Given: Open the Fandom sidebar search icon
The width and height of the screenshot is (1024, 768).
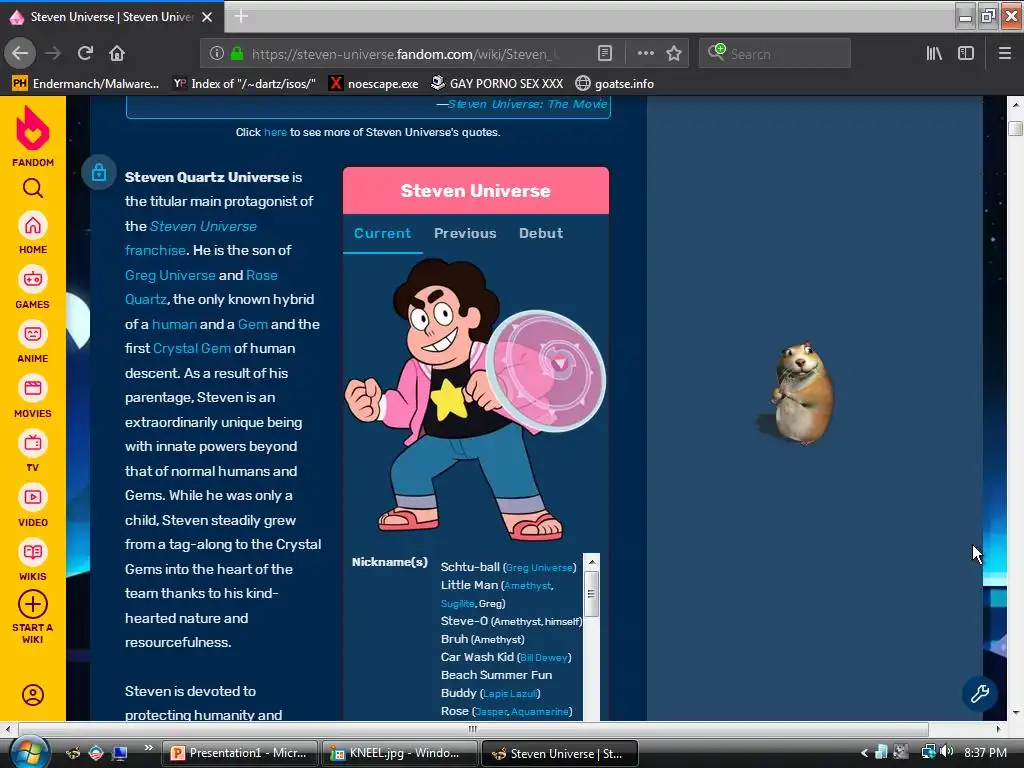Looking at the screenshot, I should point(33,188).
